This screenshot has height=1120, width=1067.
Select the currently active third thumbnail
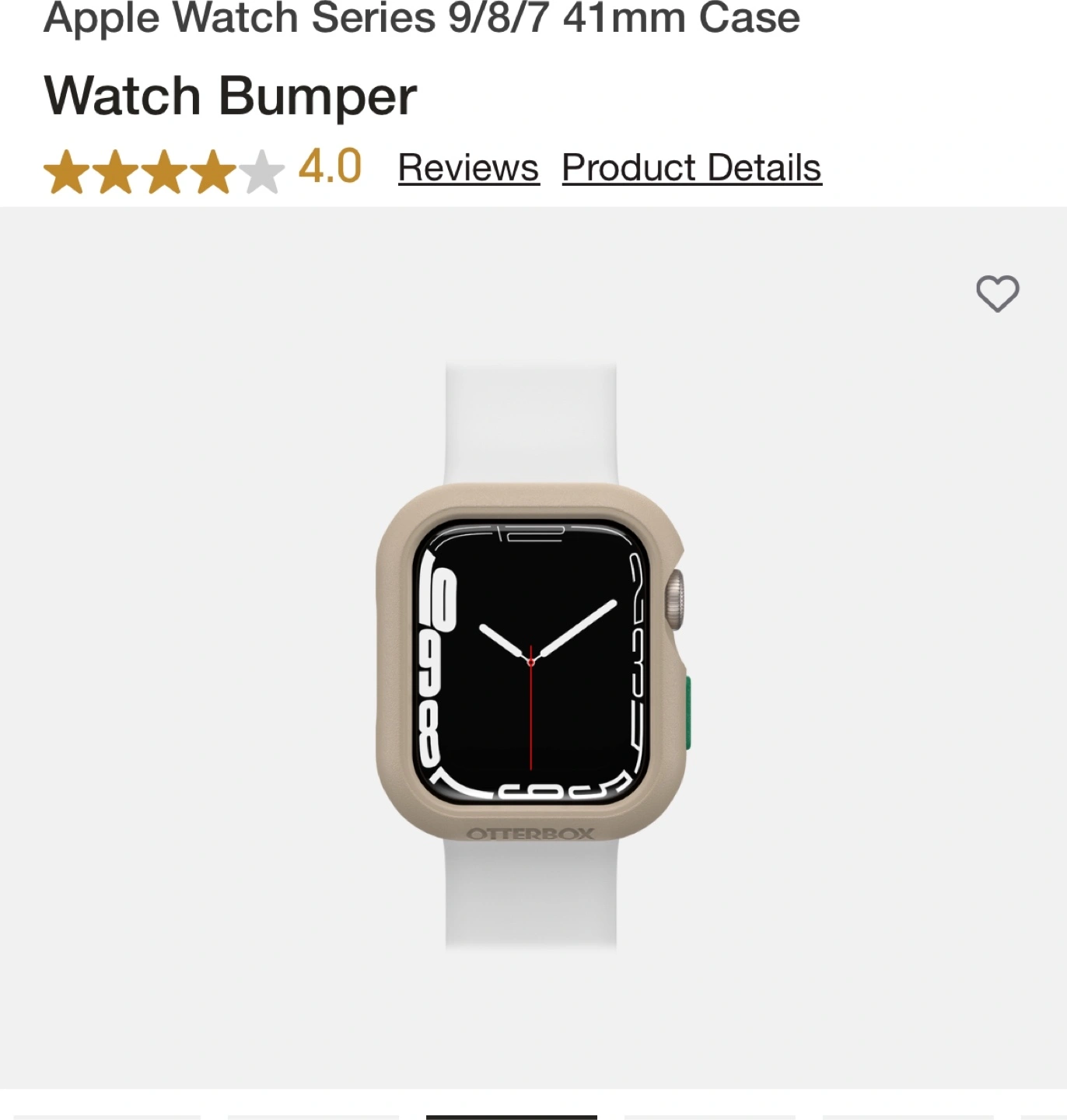[x=512, y=1117]
